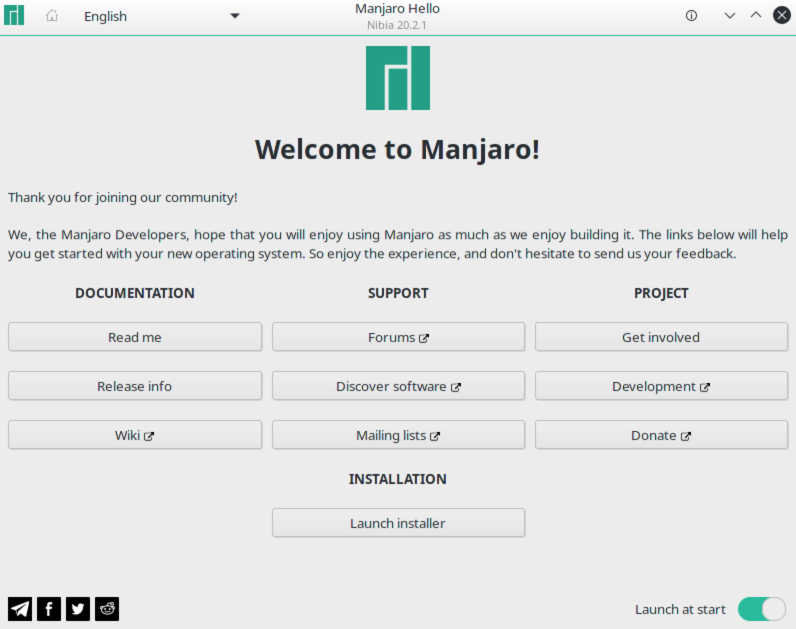796x629 pixels.
Task: Open the Development link
Action: coord(661,386)
